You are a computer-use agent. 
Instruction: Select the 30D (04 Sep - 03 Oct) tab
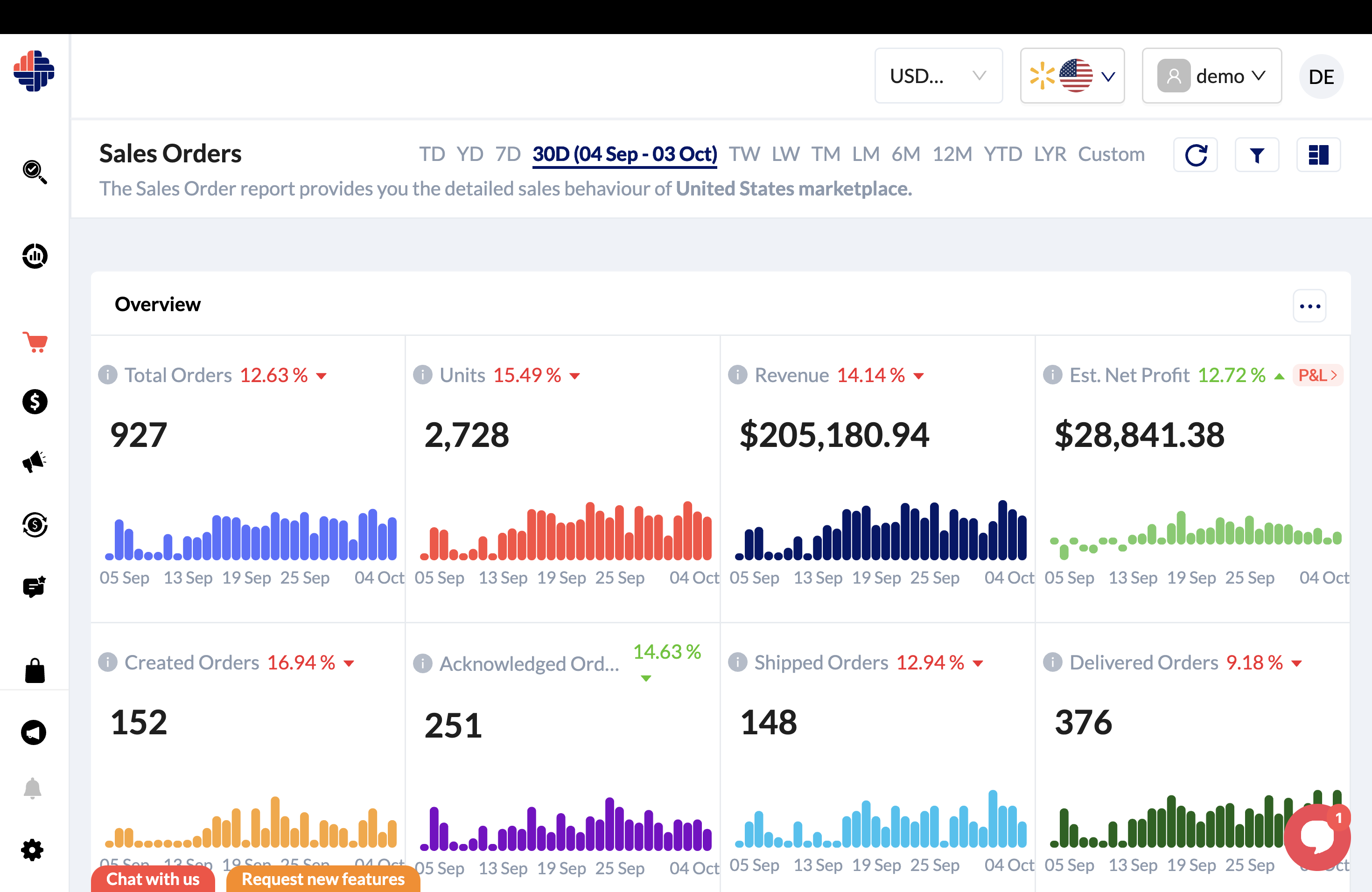625,154
